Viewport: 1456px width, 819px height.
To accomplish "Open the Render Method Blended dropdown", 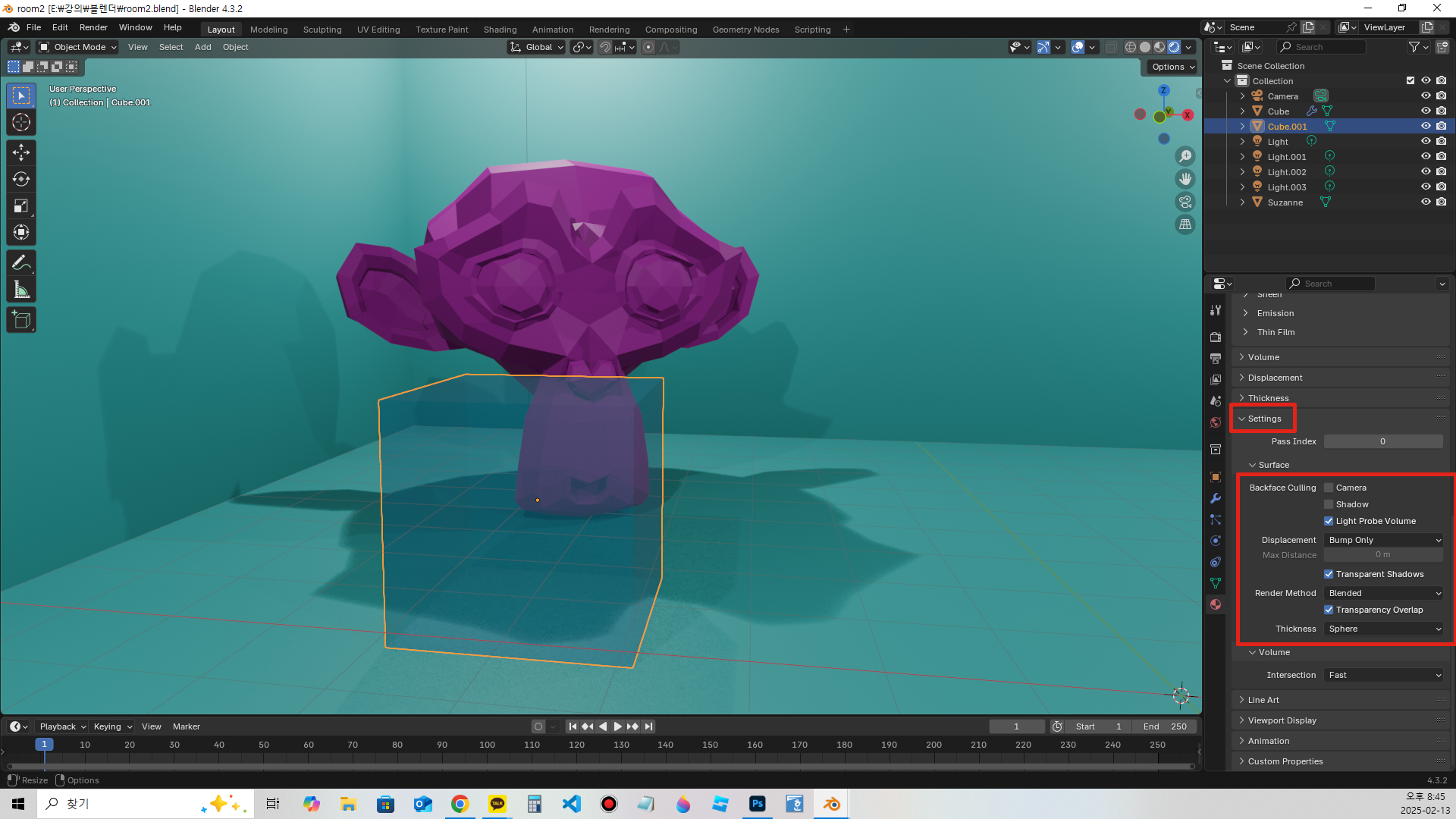I will click(1384, 593).
